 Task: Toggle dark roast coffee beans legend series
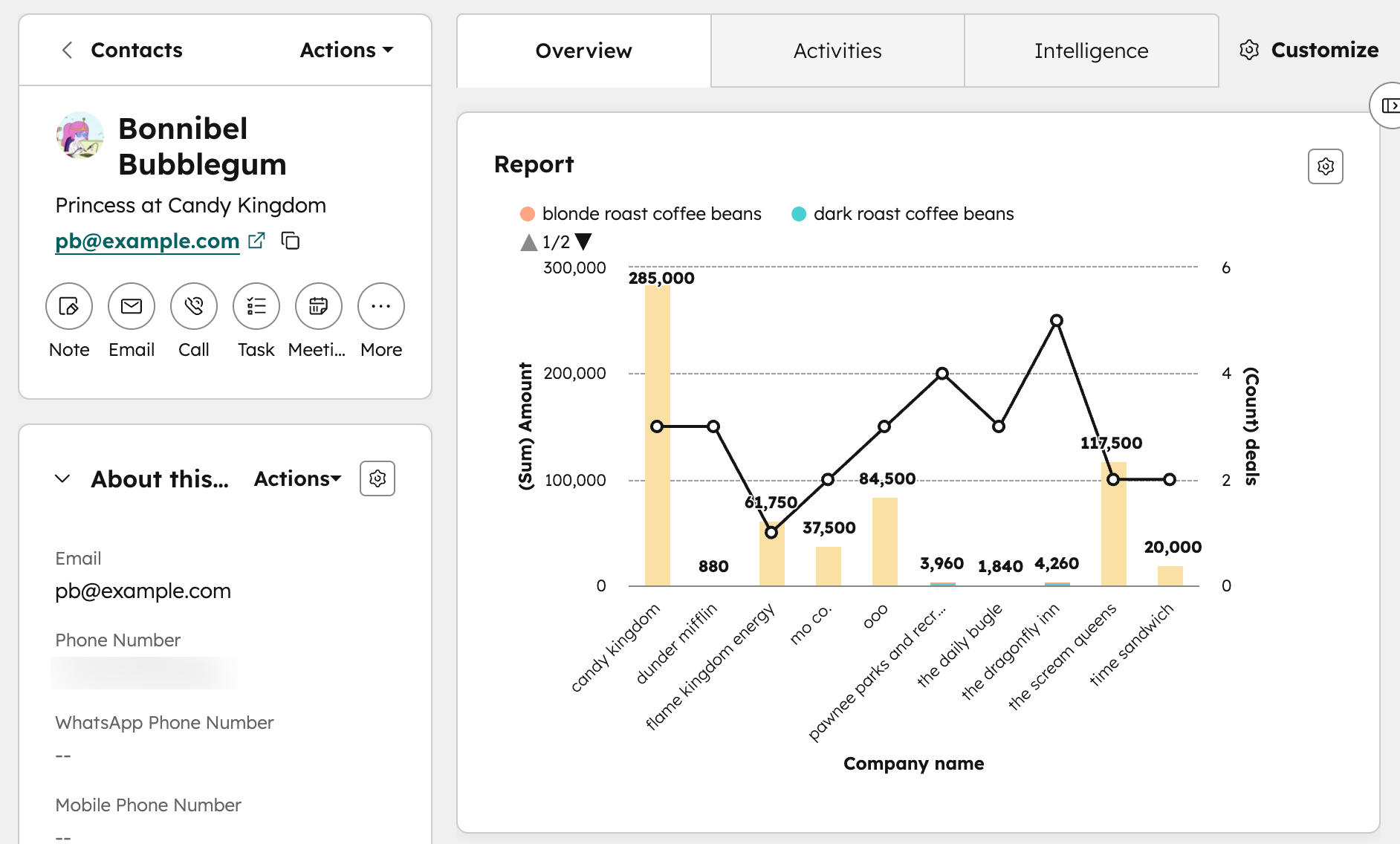(903, 214)
